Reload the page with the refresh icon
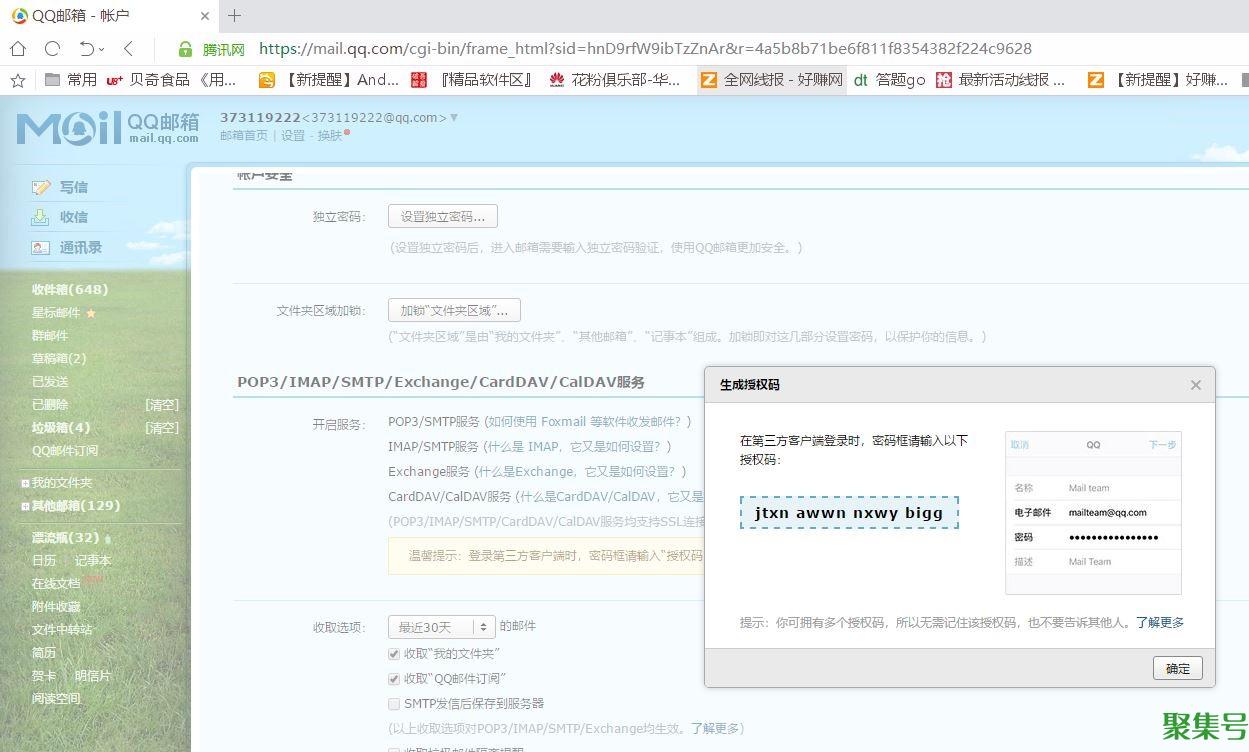 pos(52,48)
